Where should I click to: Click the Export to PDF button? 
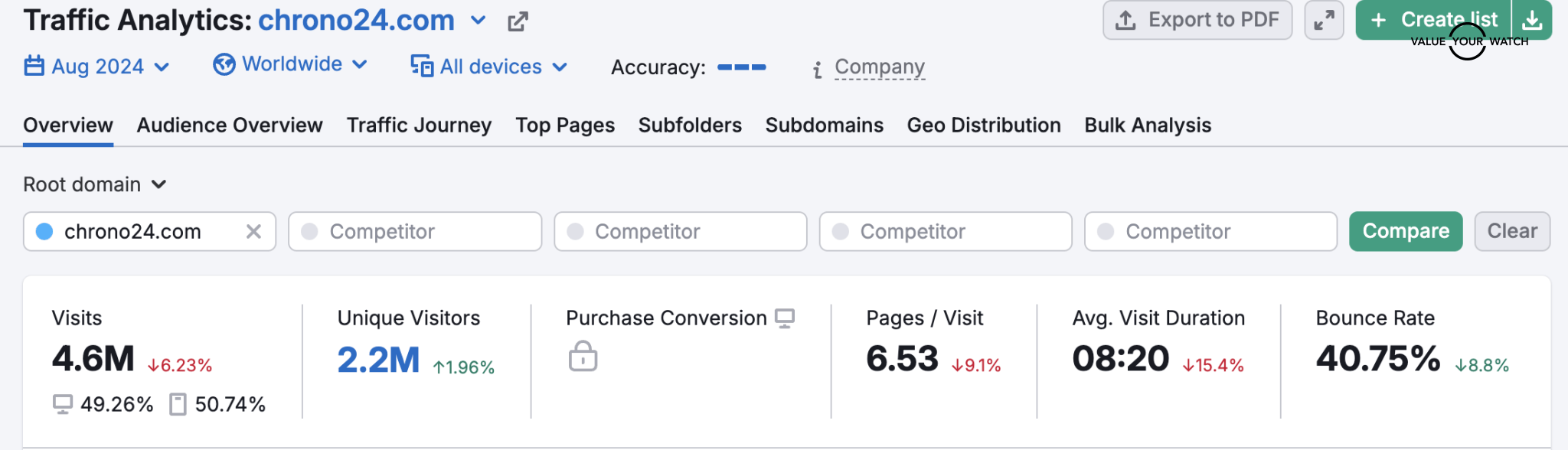click(x=1197, y=20)
